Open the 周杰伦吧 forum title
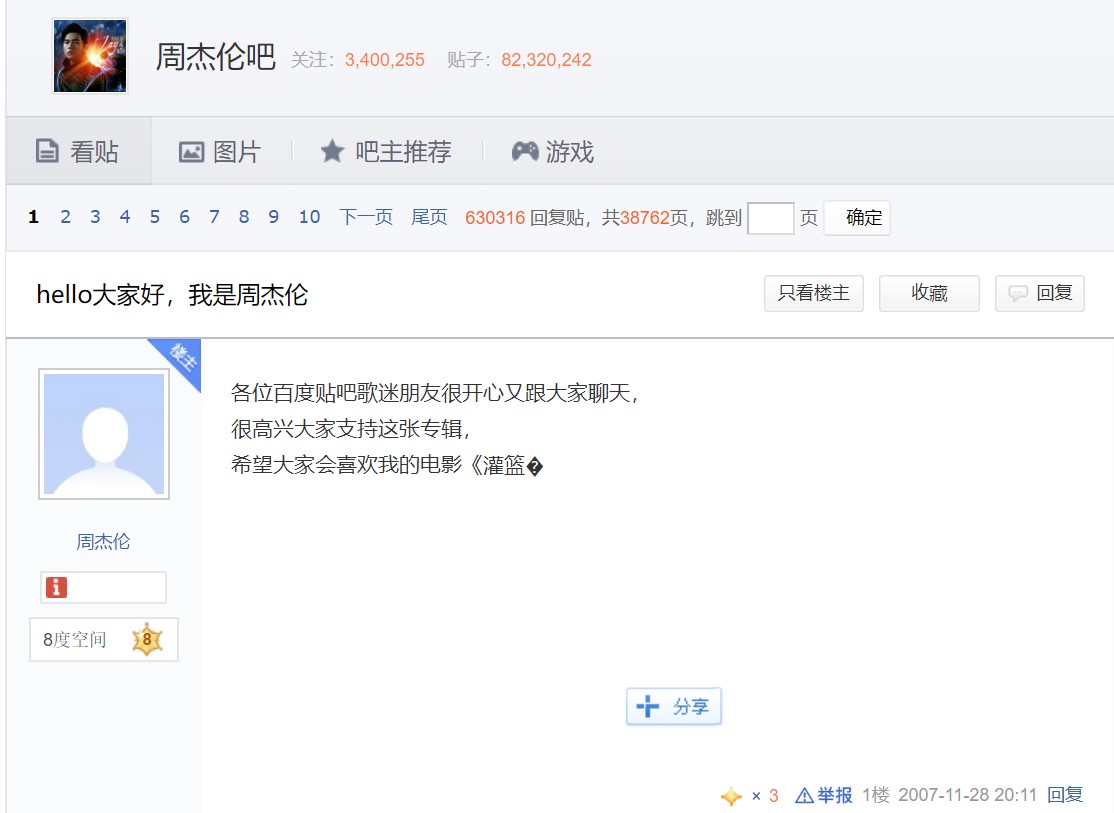1114x813 pixels. [215, 57]
